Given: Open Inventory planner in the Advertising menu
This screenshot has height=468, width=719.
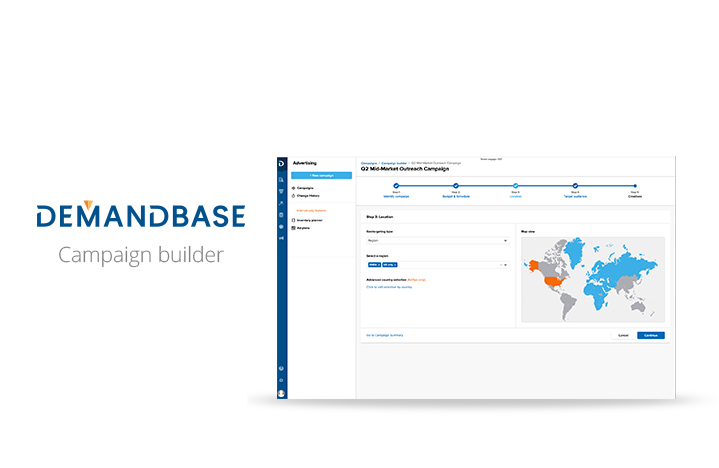Looking at the screenshot, I should coord(309,220).
